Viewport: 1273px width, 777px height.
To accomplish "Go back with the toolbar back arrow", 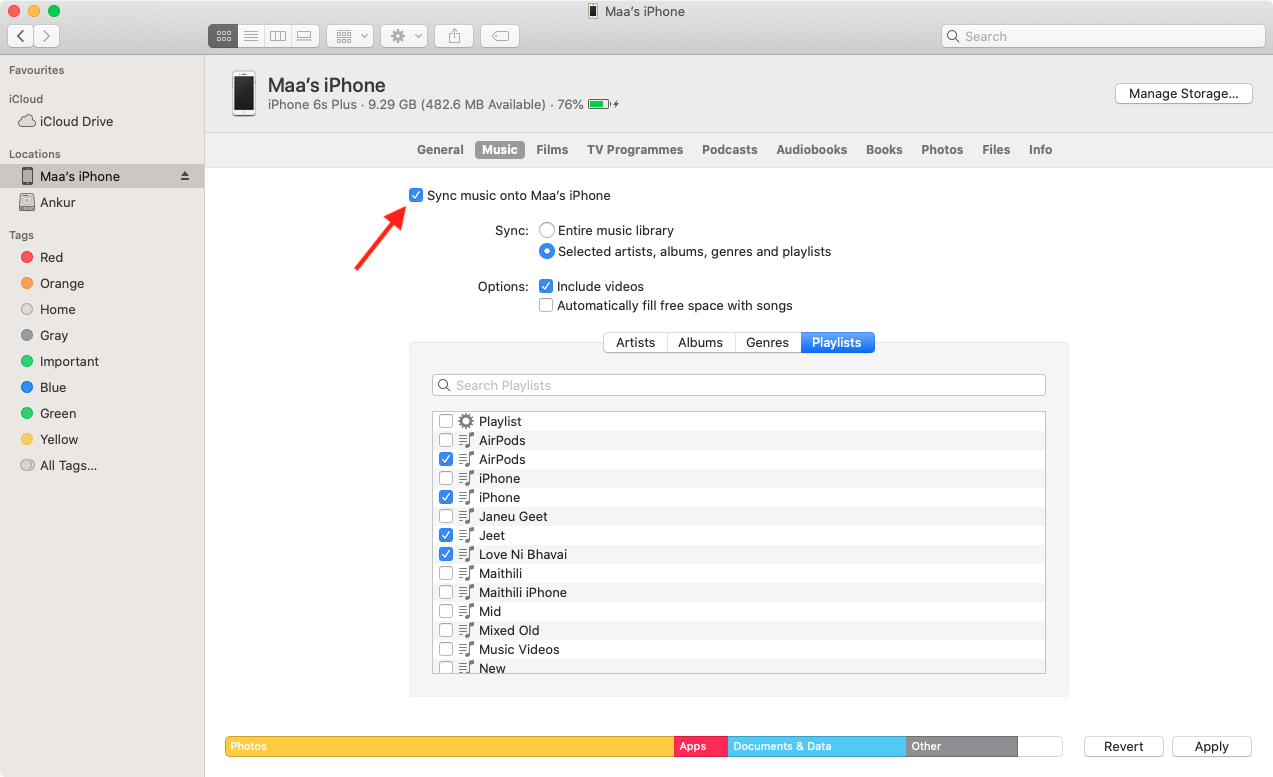I will [x=21, y=36].
